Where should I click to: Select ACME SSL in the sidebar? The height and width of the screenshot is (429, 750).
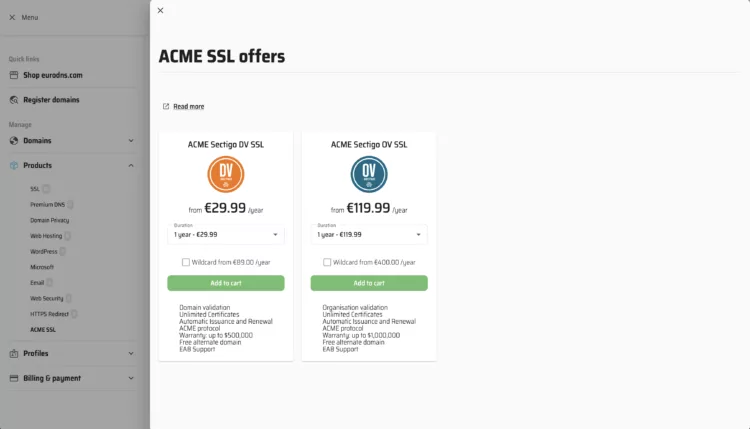[43, 329]
